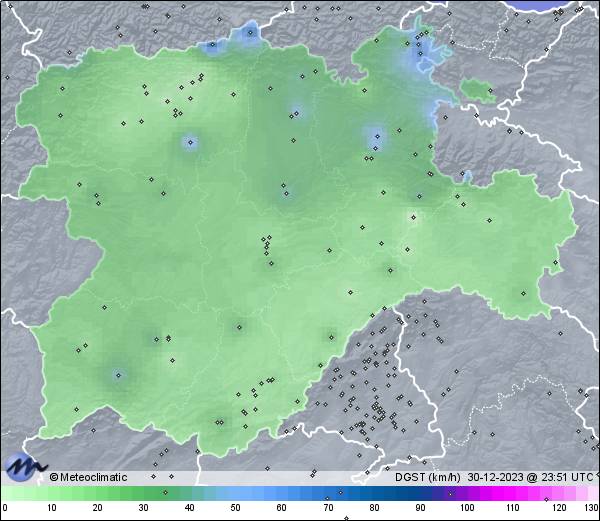Click the station marker in the isolated green enclave
Image resolution: width=600 pixels, height=521 pixels.
click(x=490, y=91)
